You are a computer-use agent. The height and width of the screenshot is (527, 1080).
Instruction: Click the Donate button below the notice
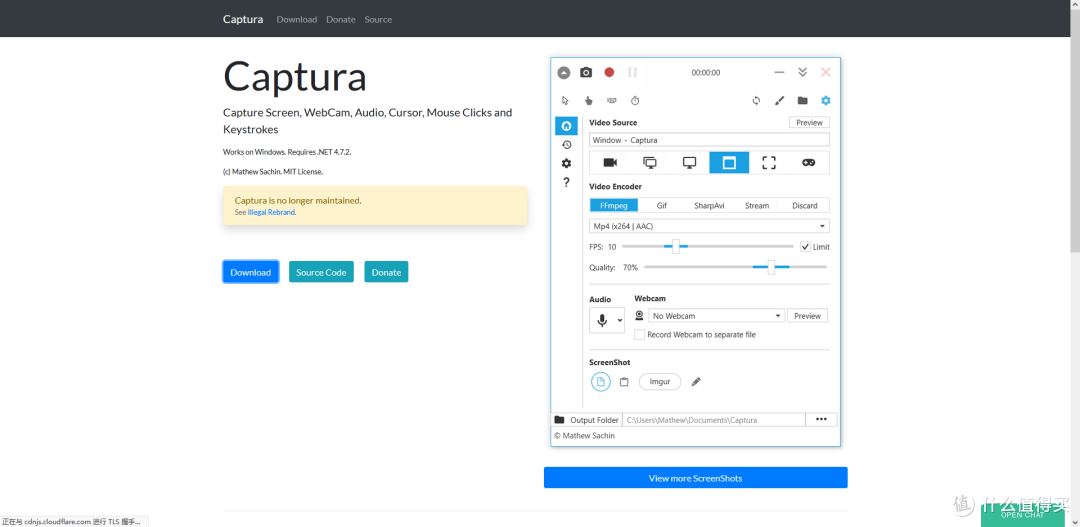[x=386, y=272]
